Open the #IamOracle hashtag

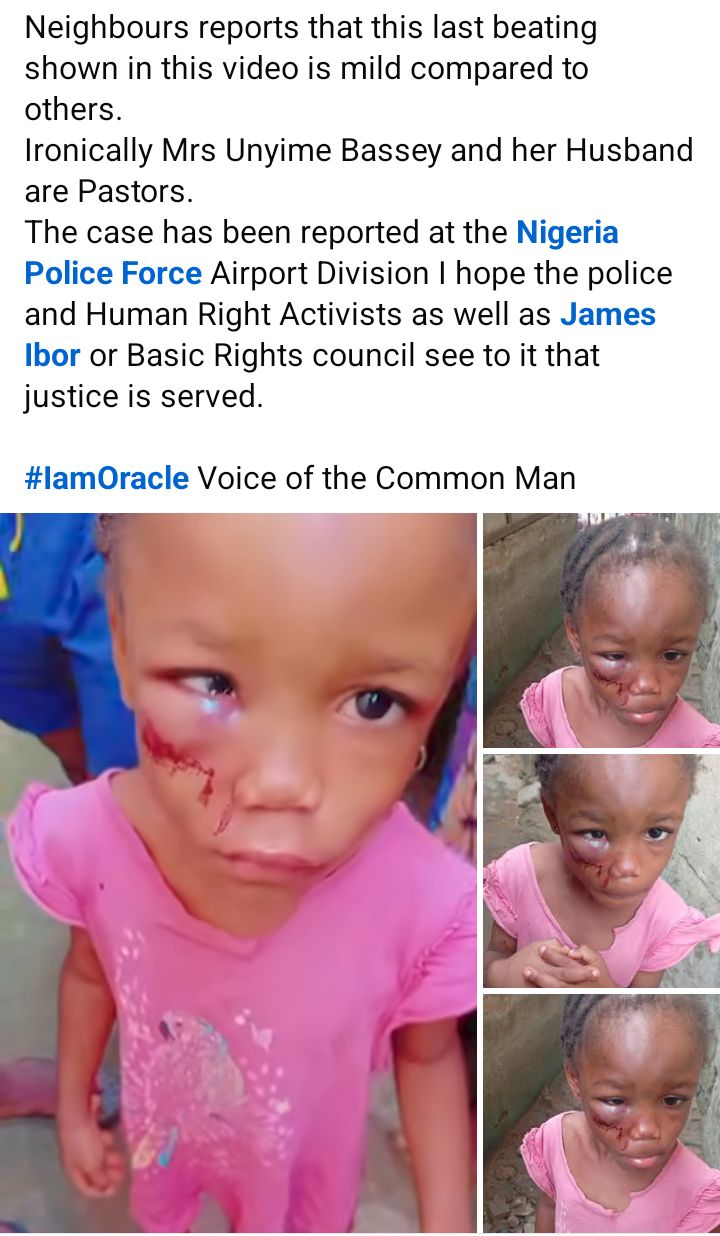pos(106,478)
